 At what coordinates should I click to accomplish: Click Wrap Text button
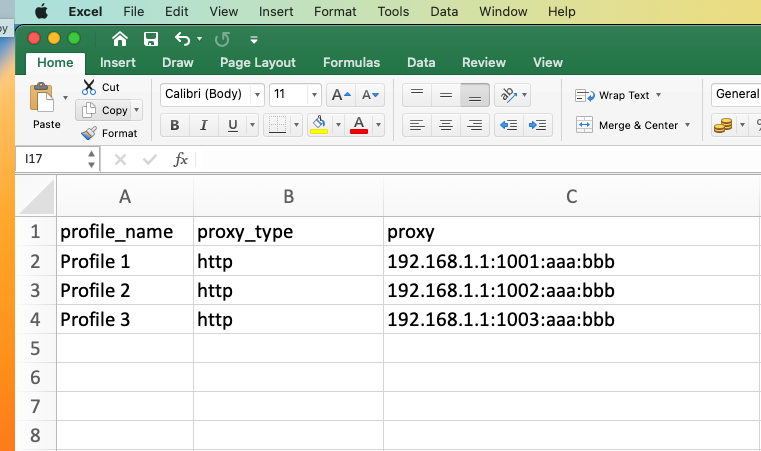[612, 95]
